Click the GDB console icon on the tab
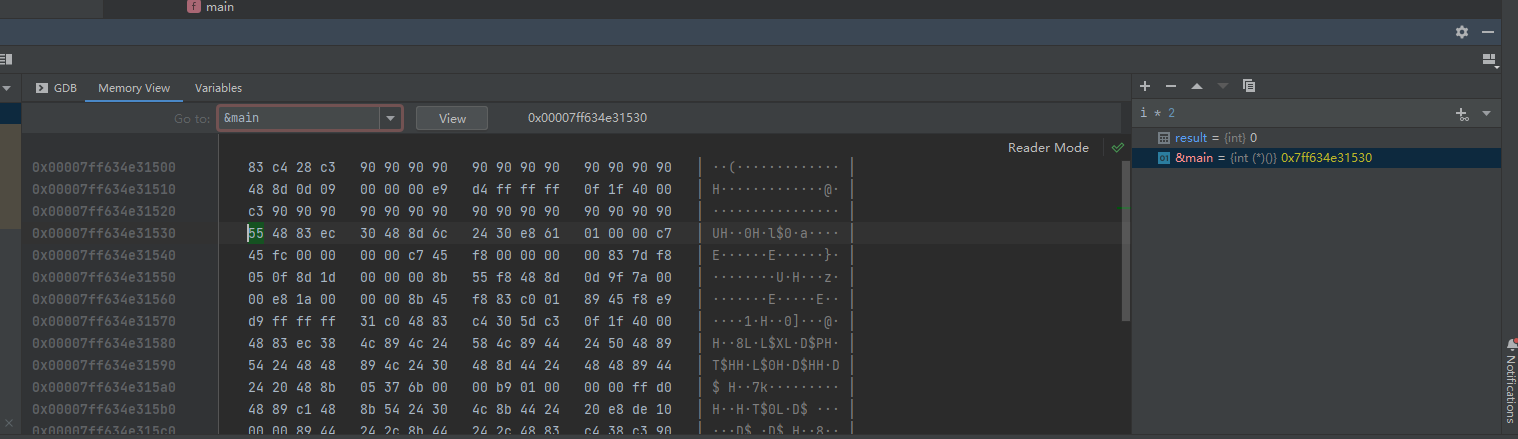 [42, 88]
